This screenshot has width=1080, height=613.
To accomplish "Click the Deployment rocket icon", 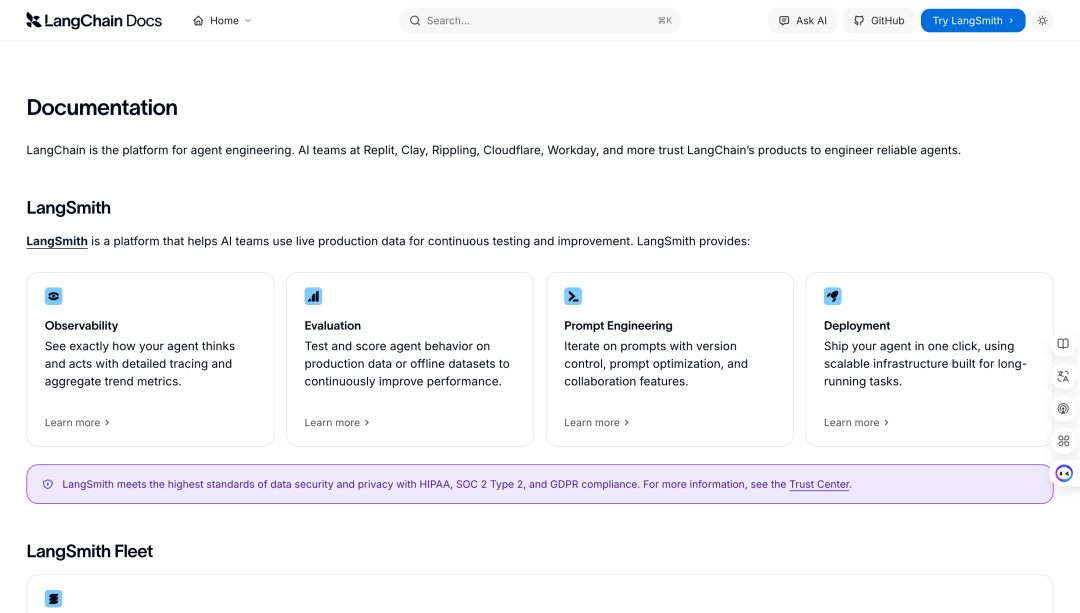I will (x=833, y=296).
